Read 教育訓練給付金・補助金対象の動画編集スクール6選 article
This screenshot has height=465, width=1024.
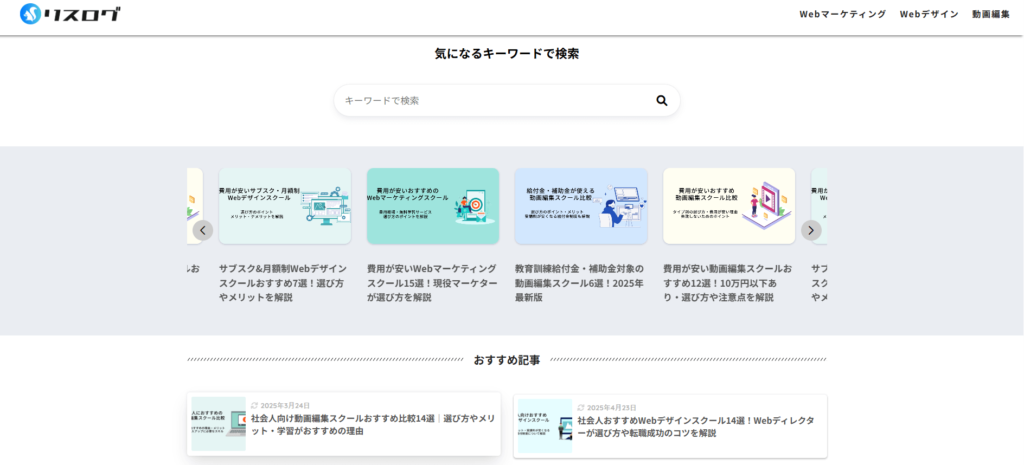581,283
